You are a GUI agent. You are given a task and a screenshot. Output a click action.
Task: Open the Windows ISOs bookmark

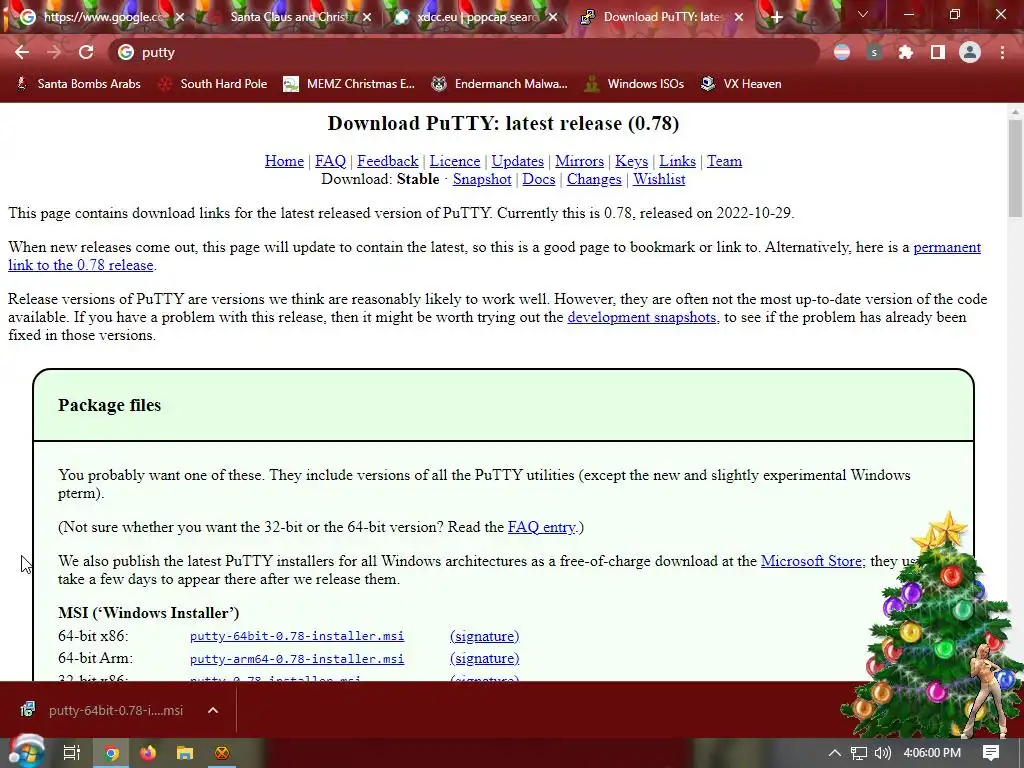coord(634,84)
